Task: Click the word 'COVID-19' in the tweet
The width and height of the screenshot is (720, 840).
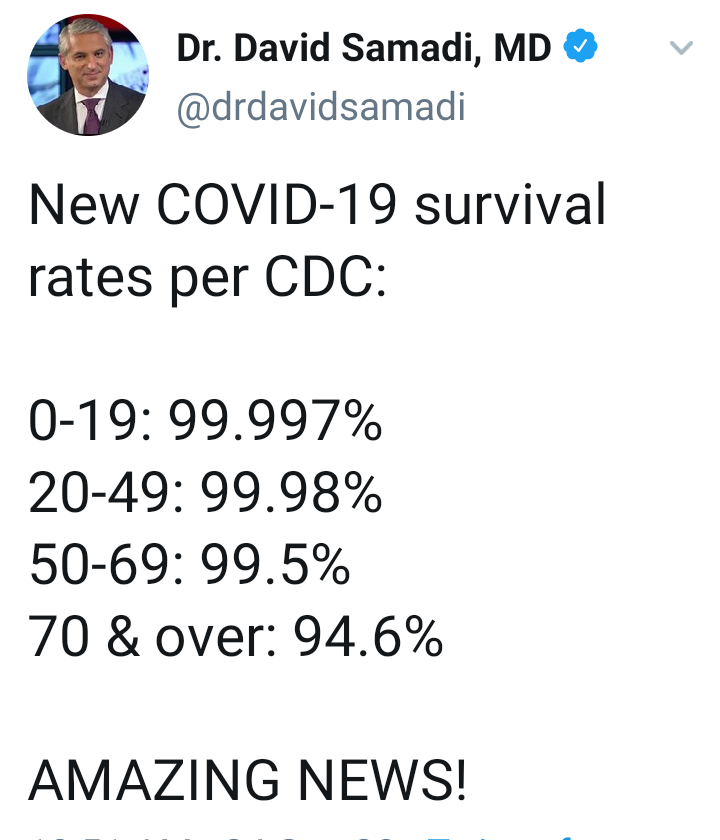Action: point(277,204)
